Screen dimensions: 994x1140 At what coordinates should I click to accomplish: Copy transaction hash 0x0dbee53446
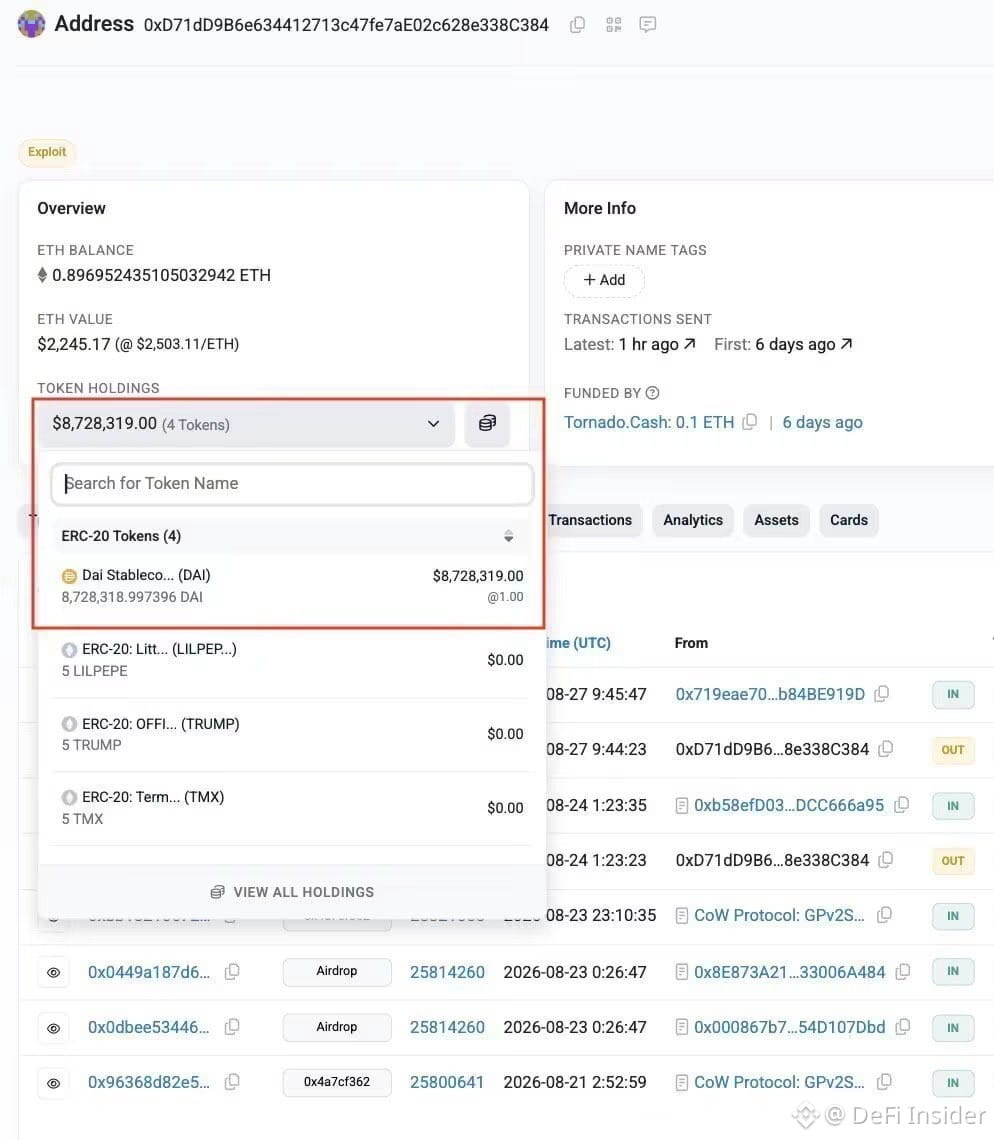coord(232,1027)
